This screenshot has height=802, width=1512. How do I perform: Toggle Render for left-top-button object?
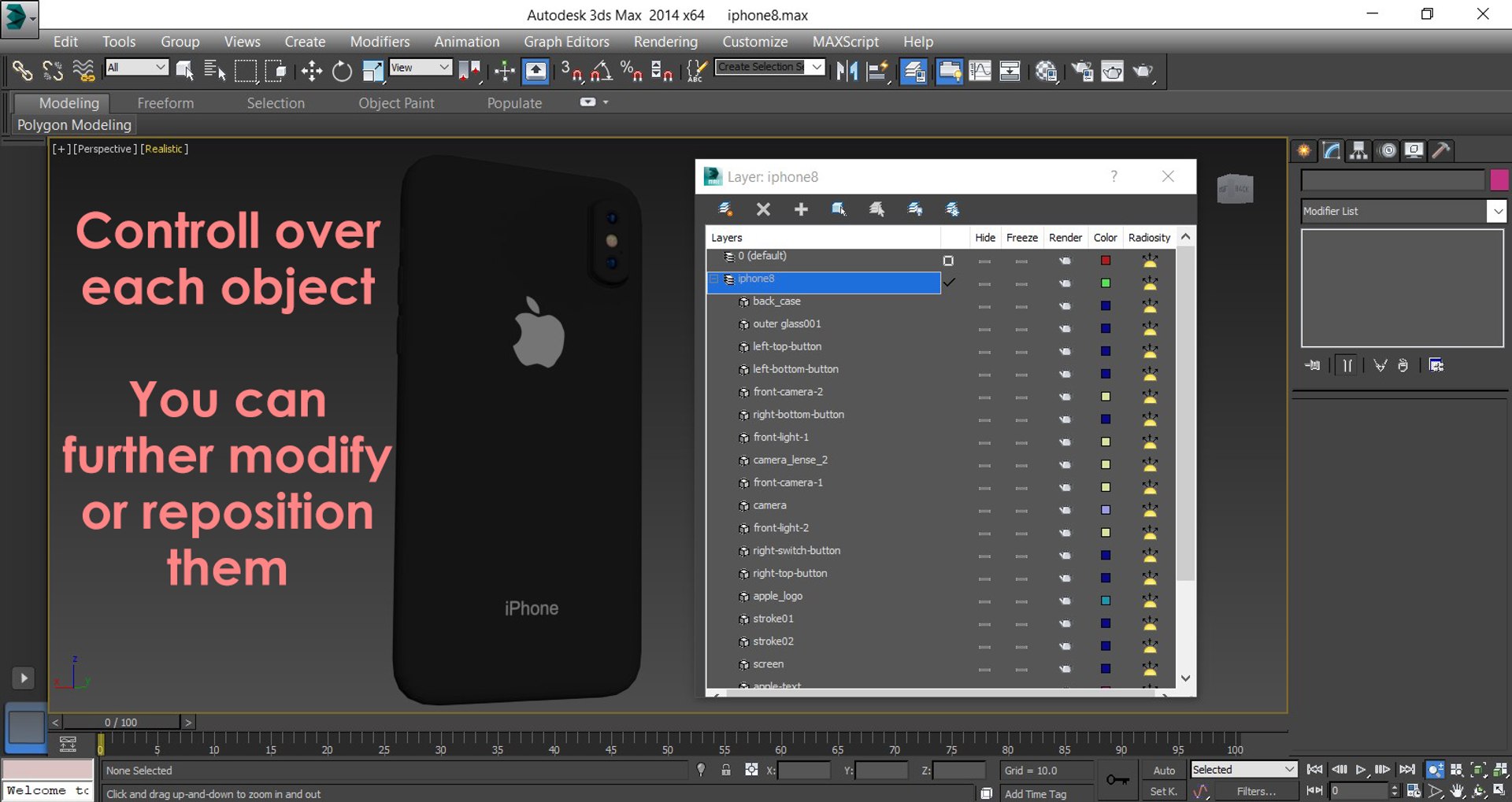[x=1065, y=351]
